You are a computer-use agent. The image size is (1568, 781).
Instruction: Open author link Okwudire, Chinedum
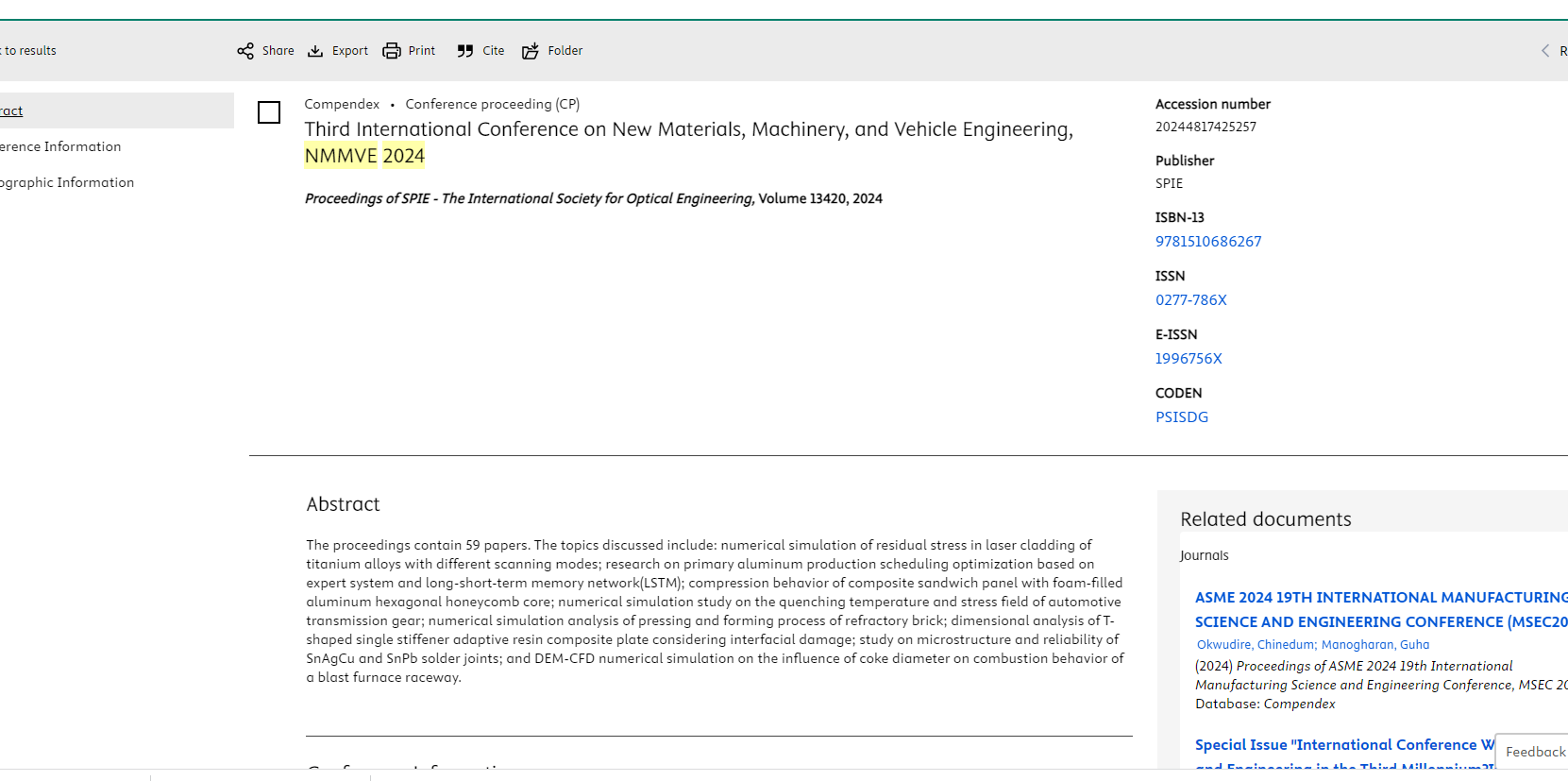pyautogui.click(x=1256, y=645)
